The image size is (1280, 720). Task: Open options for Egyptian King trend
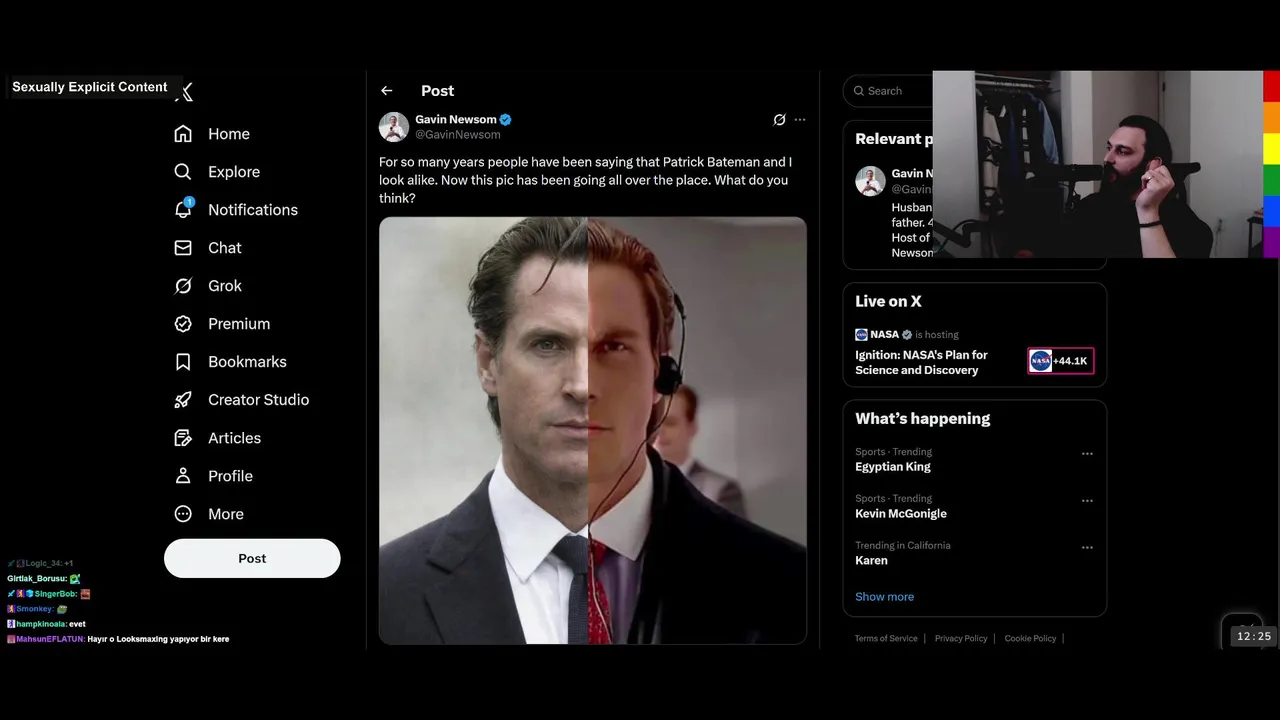(x=1087, y=454)
